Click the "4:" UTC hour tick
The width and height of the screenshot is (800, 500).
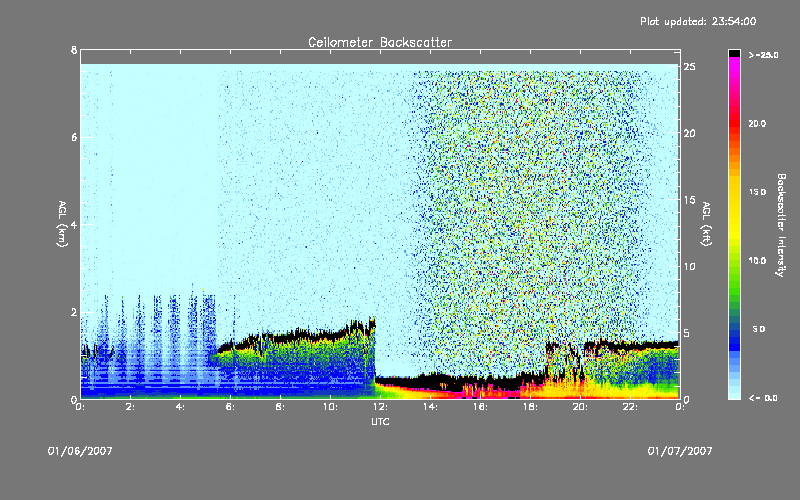(181, 407)
